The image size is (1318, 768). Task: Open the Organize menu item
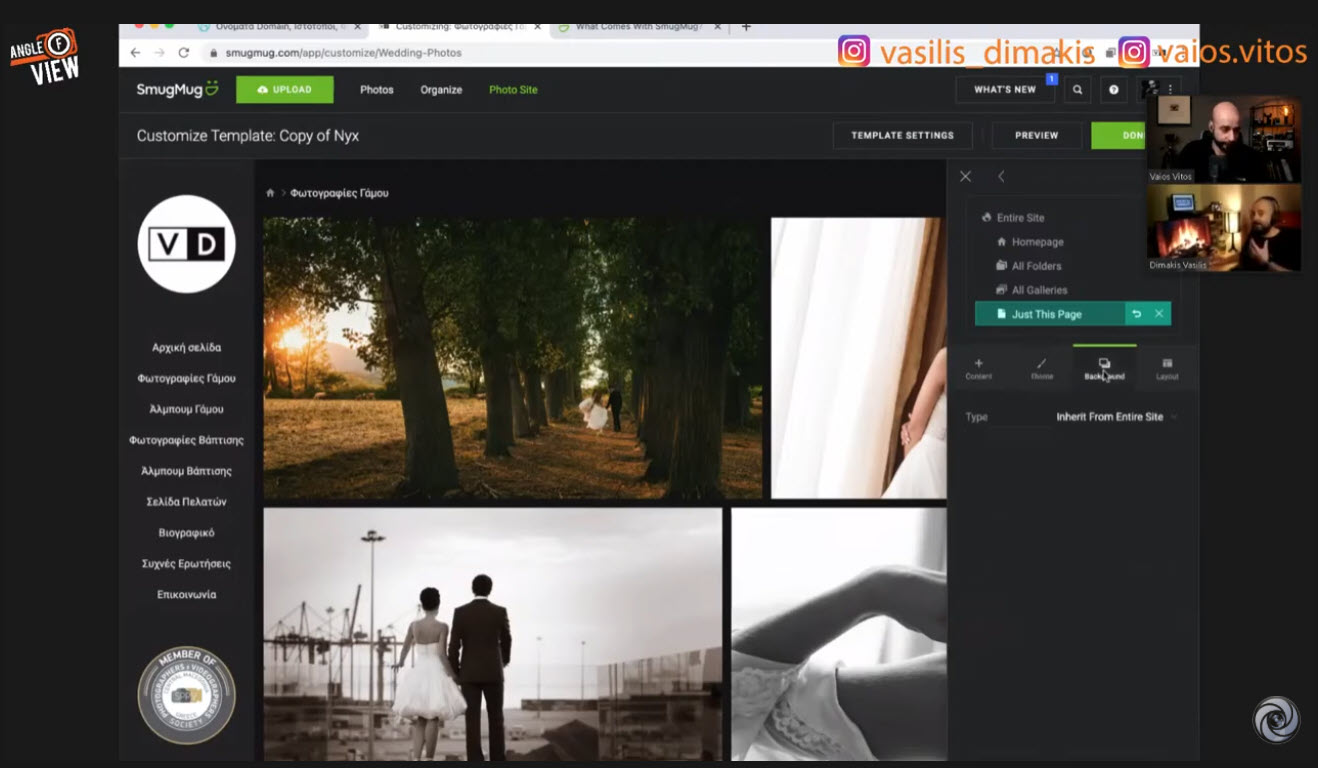(x=441, y=90)
